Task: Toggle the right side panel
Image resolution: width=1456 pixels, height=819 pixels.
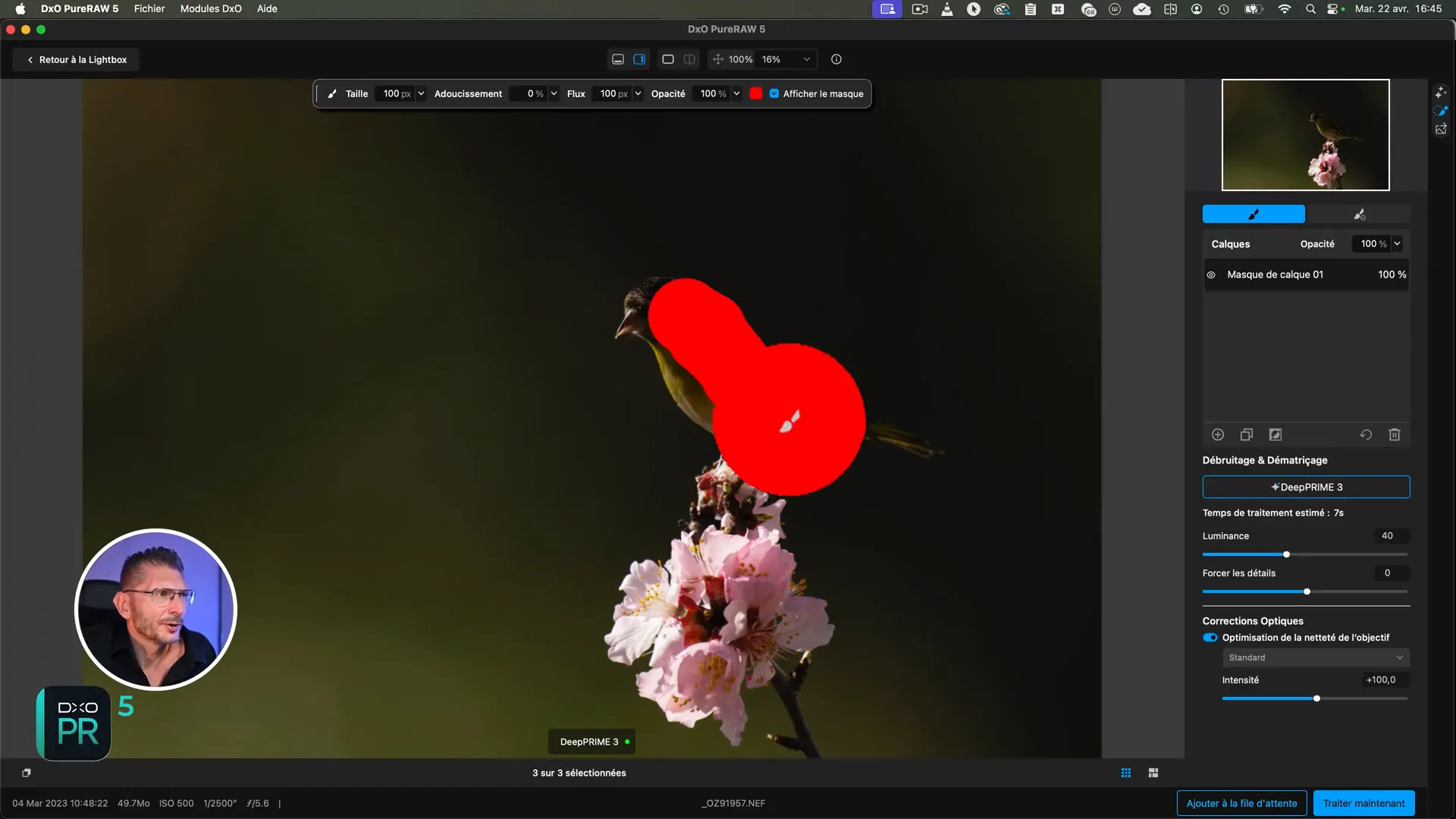Action: coord(639,59)
